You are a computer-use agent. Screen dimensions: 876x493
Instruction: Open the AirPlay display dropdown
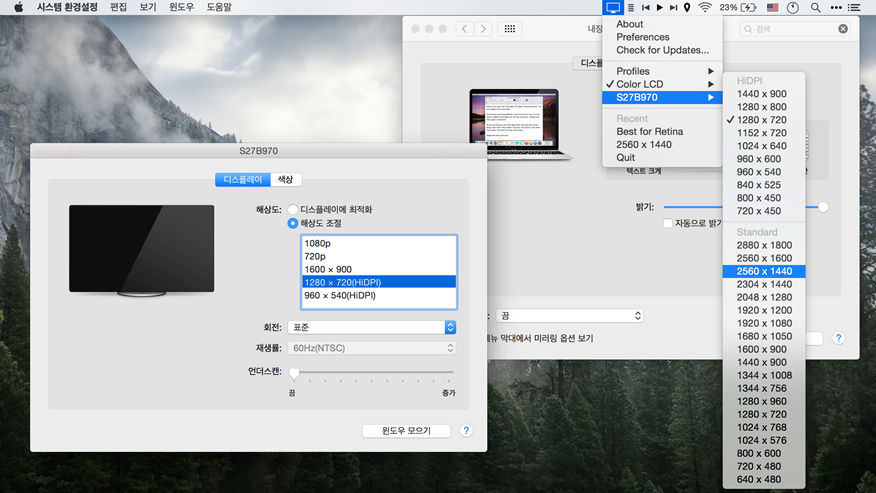[x=569, y=316]
